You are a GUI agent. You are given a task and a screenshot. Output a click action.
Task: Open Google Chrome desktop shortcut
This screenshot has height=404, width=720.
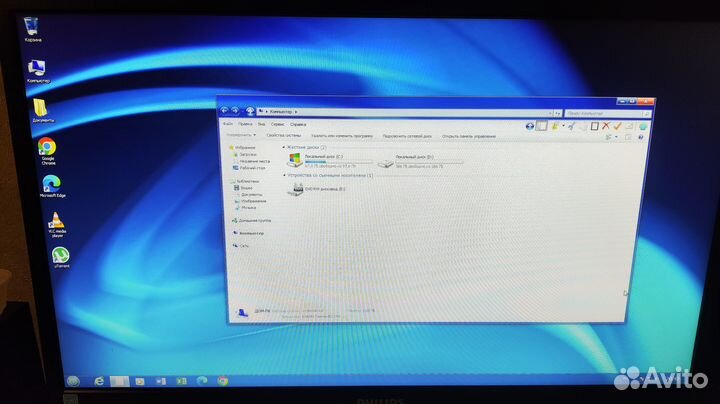pyautogui.click(x=47, y=147)
